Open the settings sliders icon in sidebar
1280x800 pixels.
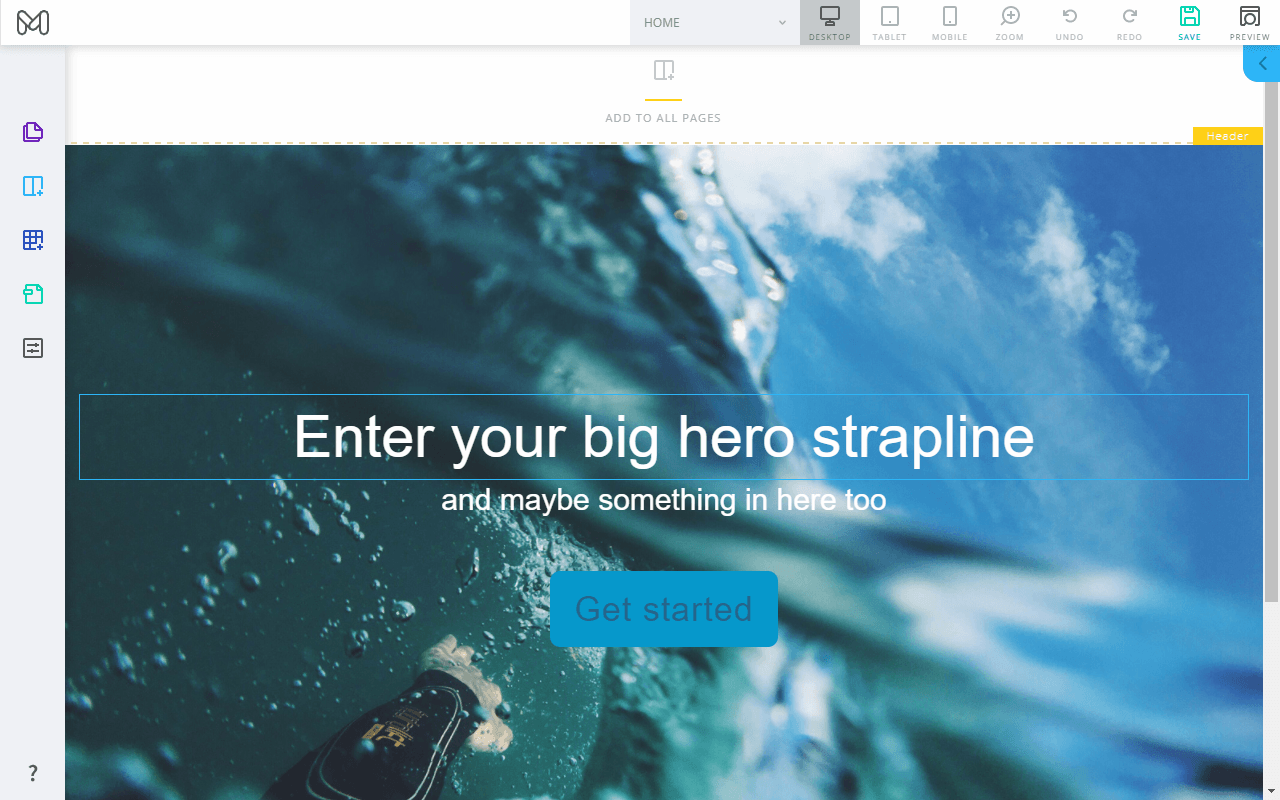coord(33,348)
